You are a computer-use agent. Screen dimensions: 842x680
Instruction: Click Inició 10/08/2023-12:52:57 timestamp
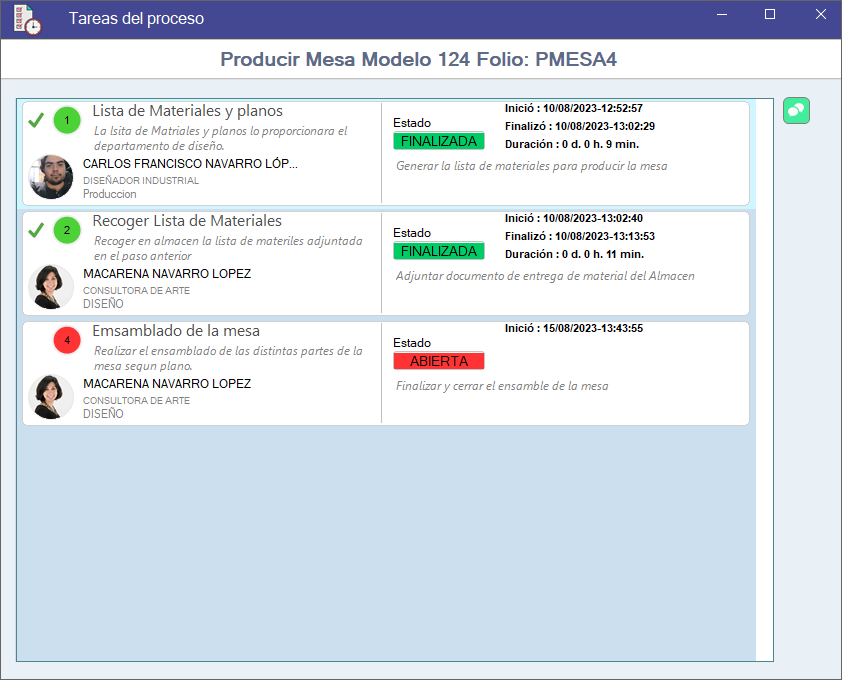574,108
